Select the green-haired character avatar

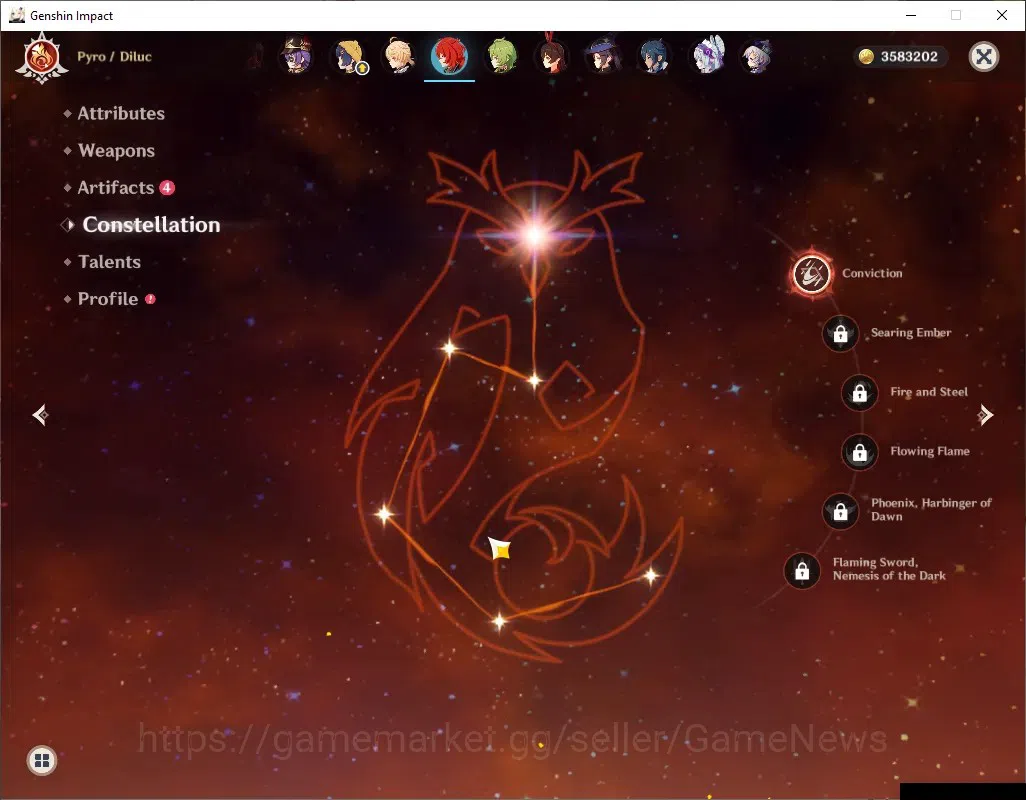click(502, 56)
